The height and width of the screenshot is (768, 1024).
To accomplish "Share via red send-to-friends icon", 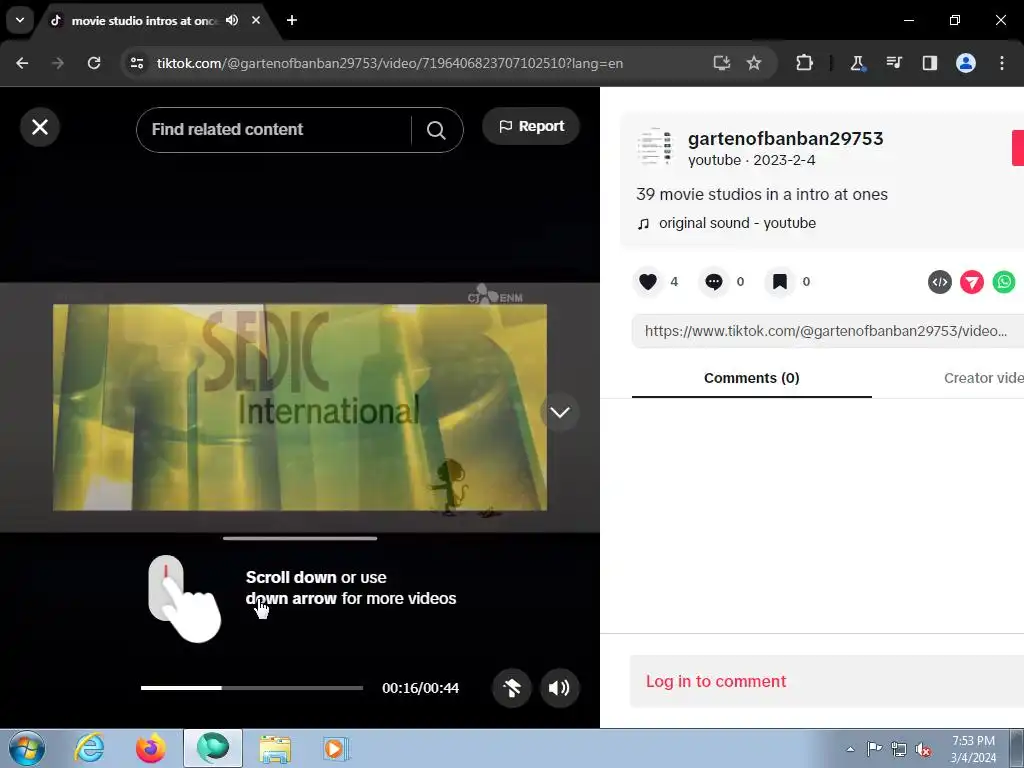I will [x=972, y=282].
